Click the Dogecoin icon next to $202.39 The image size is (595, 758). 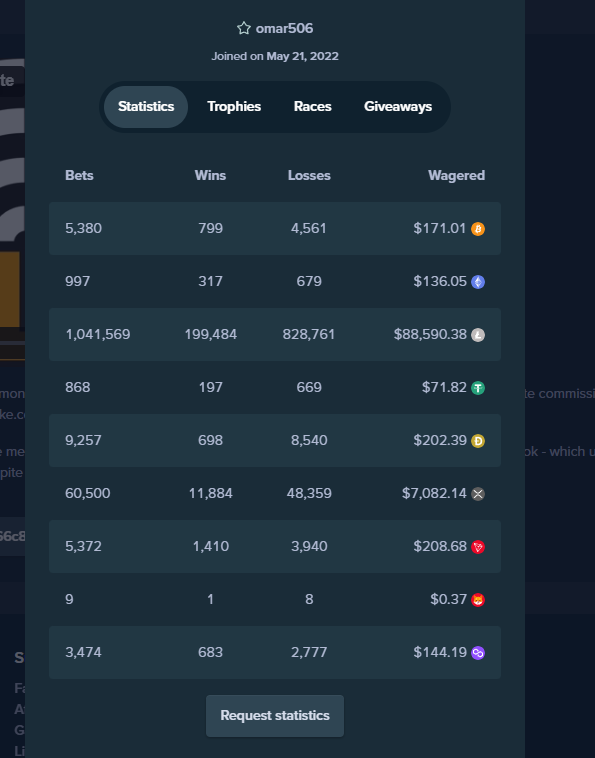coord(478,441)
